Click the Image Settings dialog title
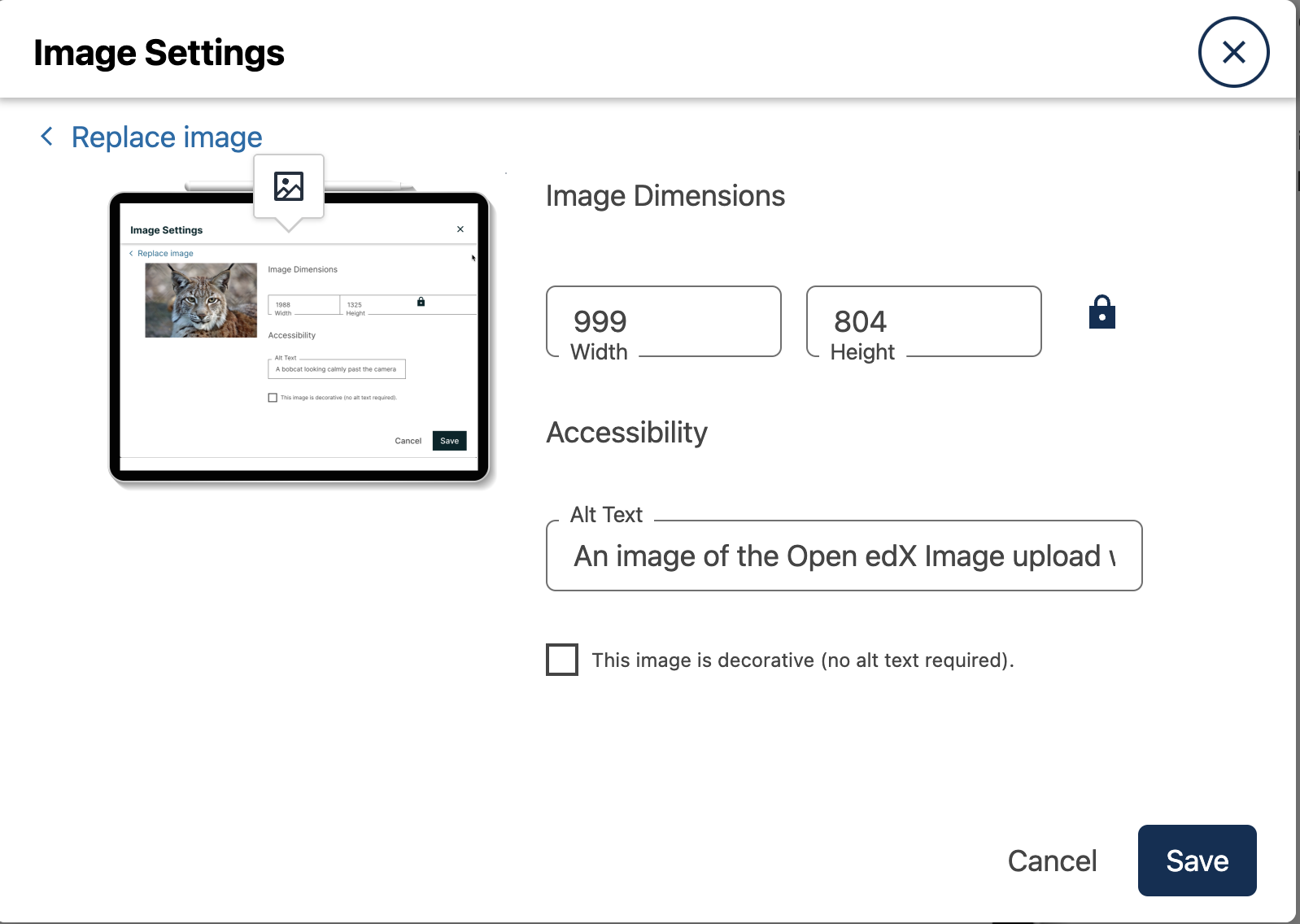This screenshot has height=924, width=1300. (159, 53)
